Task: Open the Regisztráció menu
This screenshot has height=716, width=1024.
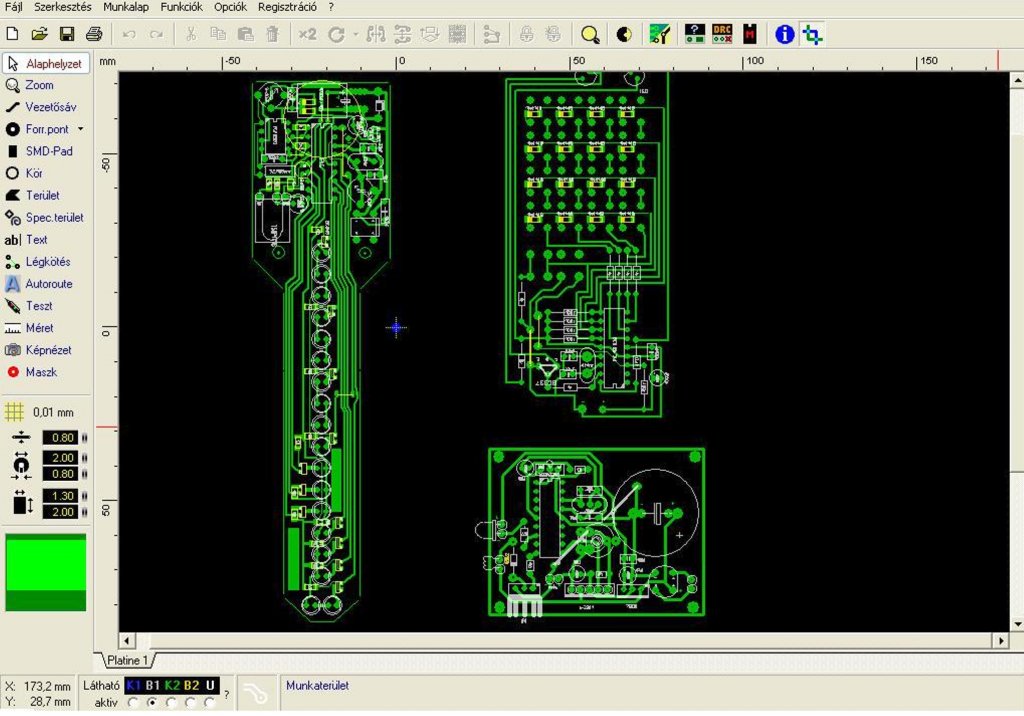Action: [287, 7]
